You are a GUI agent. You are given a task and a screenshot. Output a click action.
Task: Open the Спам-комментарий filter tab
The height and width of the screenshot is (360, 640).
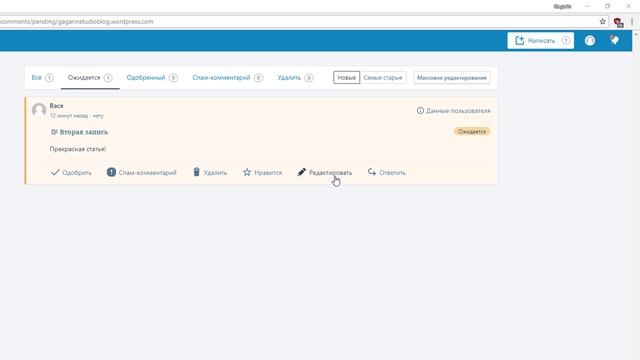[x=227, y=78]
